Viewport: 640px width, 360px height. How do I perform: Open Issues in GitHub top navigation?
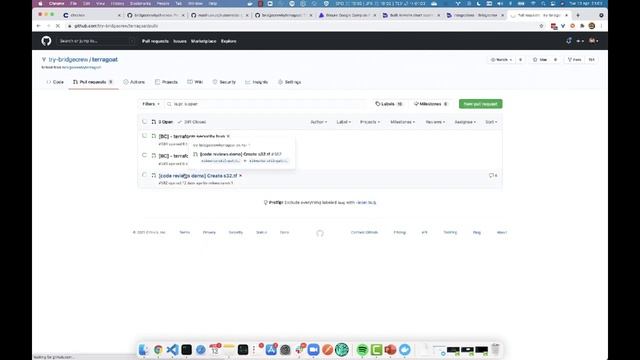pos(180,41)
